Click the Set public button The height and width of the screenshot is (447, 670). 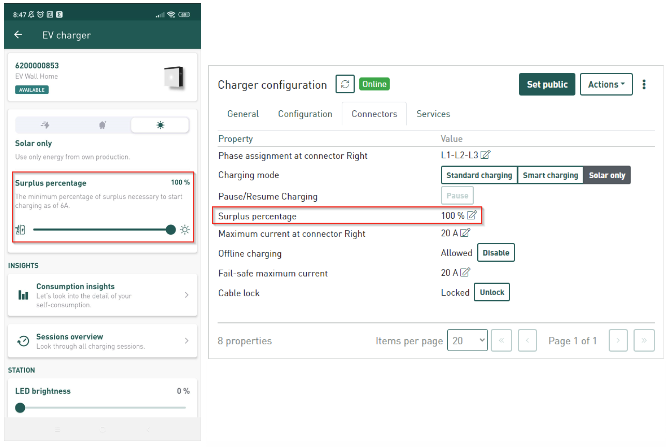click(547, 84)
